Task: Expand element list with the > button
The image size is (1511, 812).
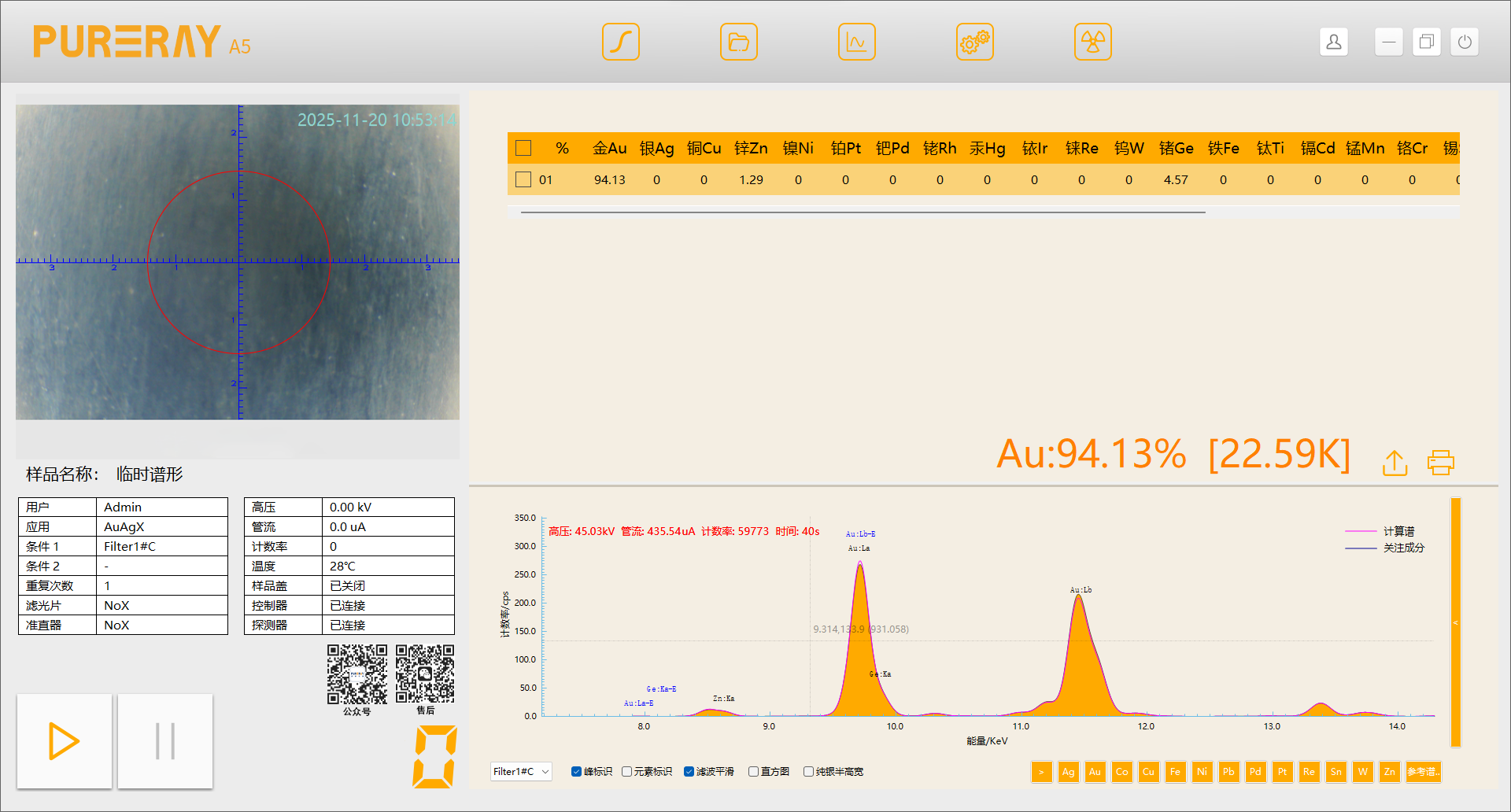Action: click(x=1041, y=772)
